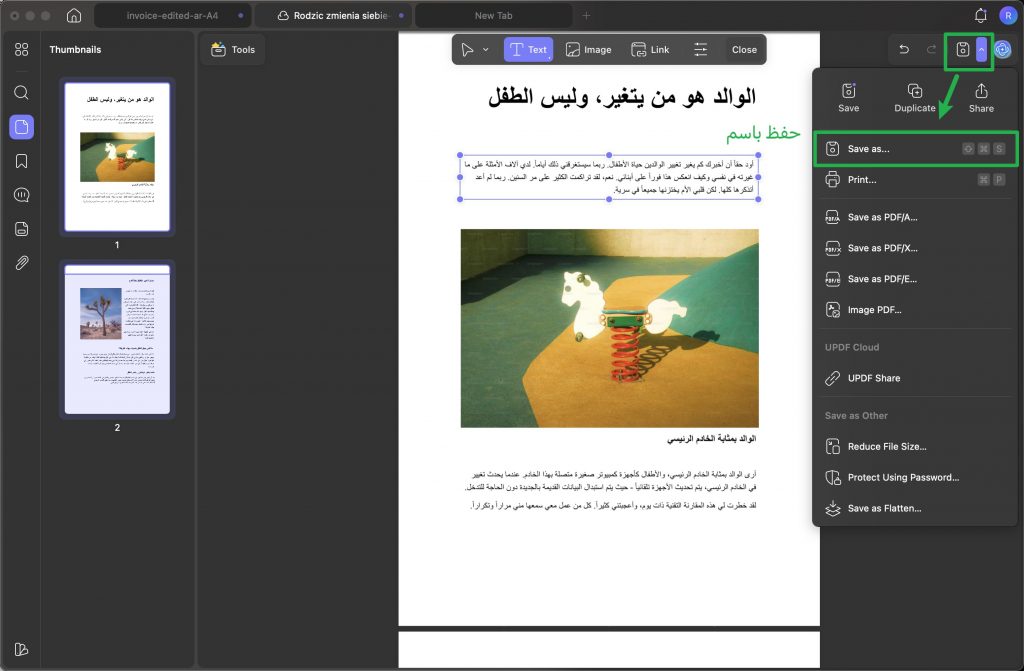The width and height of the screenshot is (1024, 671).
Task: Open the UPDF AI assistant icon
Action: click(1002, 50)
